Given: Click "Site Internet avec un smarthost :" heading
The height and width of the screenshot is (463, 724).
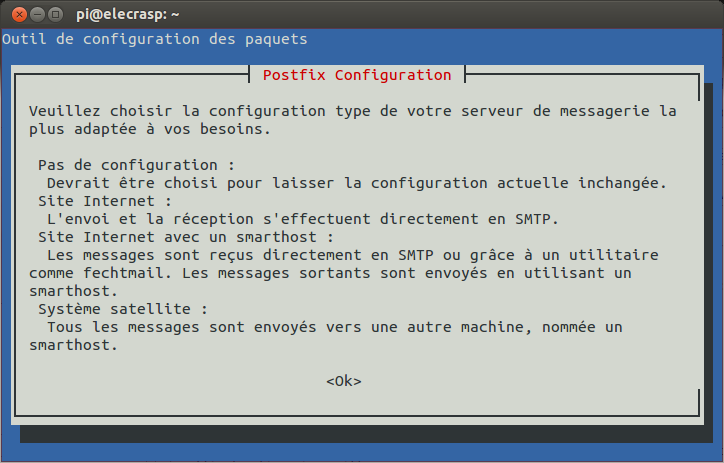Looking at the screenshot, I should pyautogui.click(x=184, y=237).
